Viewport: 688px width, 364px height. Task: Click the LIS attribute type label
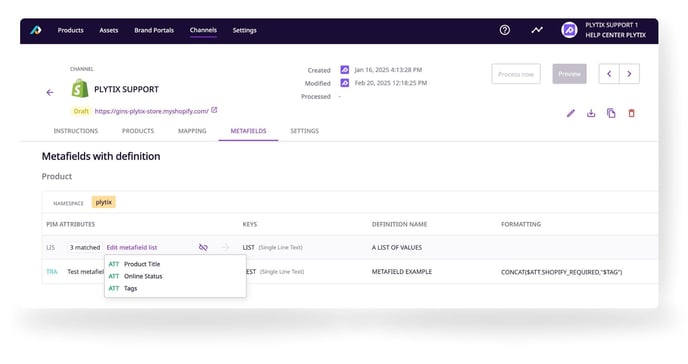50,247
